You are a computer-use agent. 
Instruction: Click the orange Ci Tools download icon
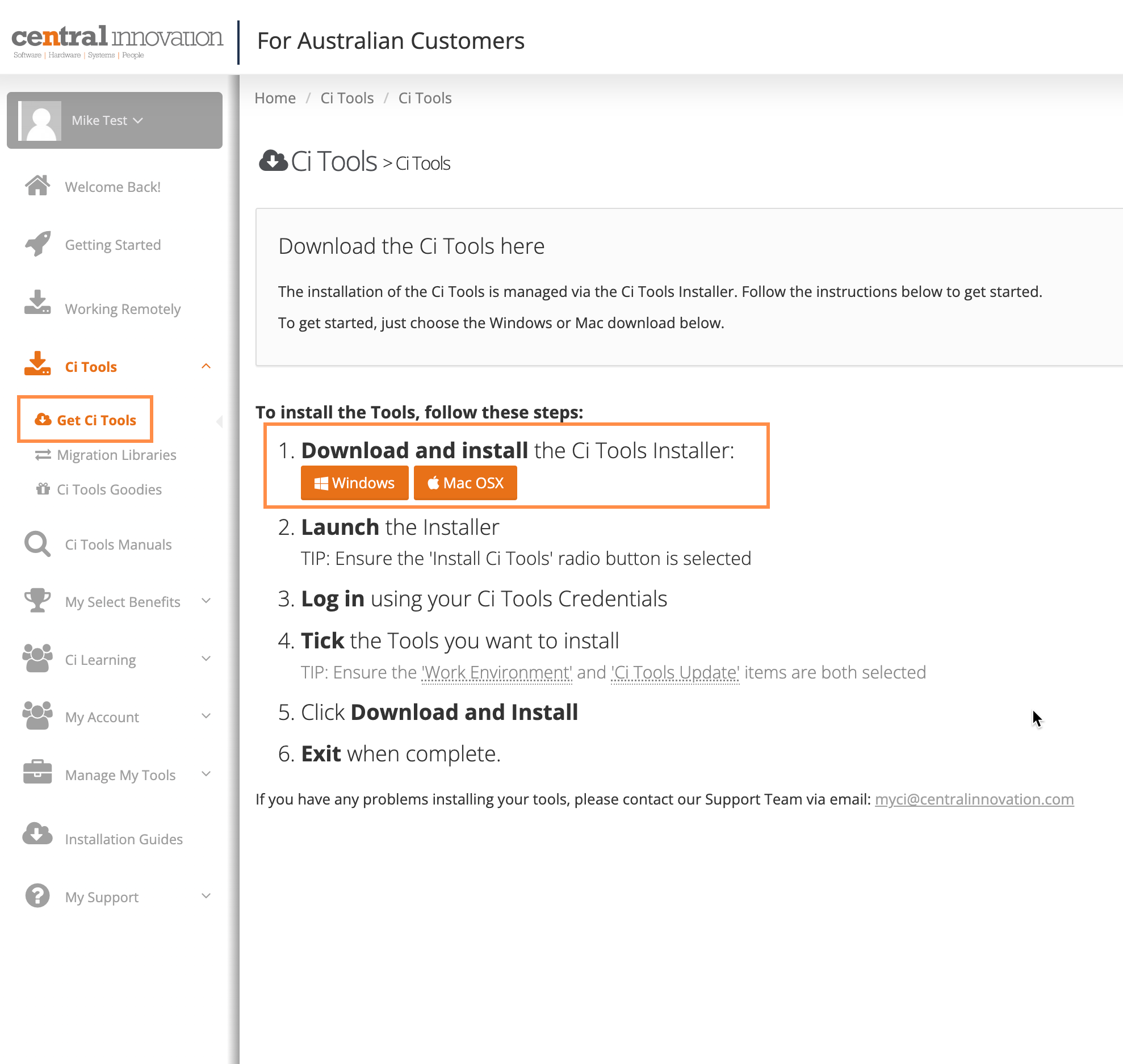tap(37, 363)
